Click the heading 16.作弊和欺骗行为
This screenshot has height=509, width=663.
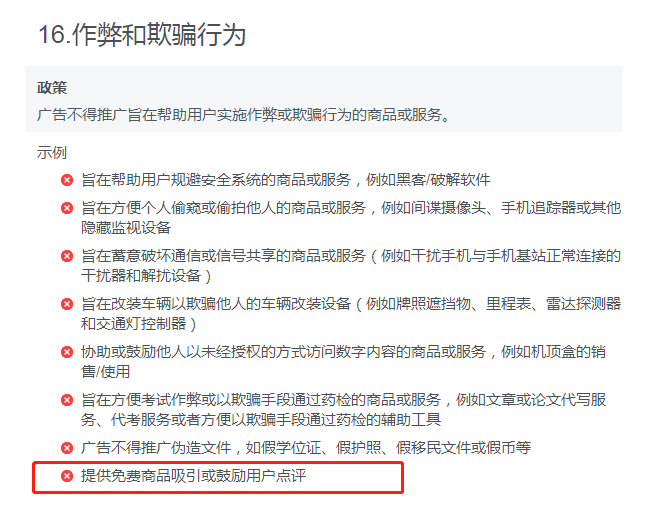point(142,34)
